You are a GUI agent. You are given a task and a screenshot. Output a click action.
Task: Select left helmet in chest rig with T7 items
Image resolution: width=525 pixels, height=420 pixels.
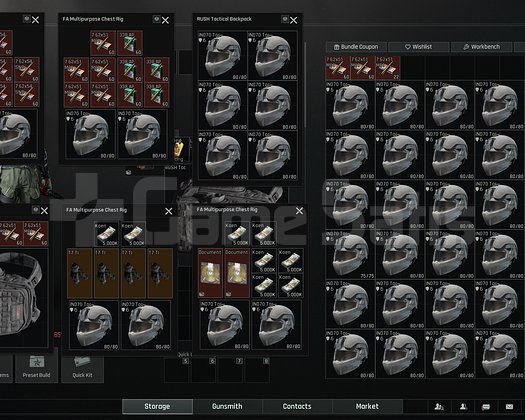pyautogui.click(x=94, y=325)
